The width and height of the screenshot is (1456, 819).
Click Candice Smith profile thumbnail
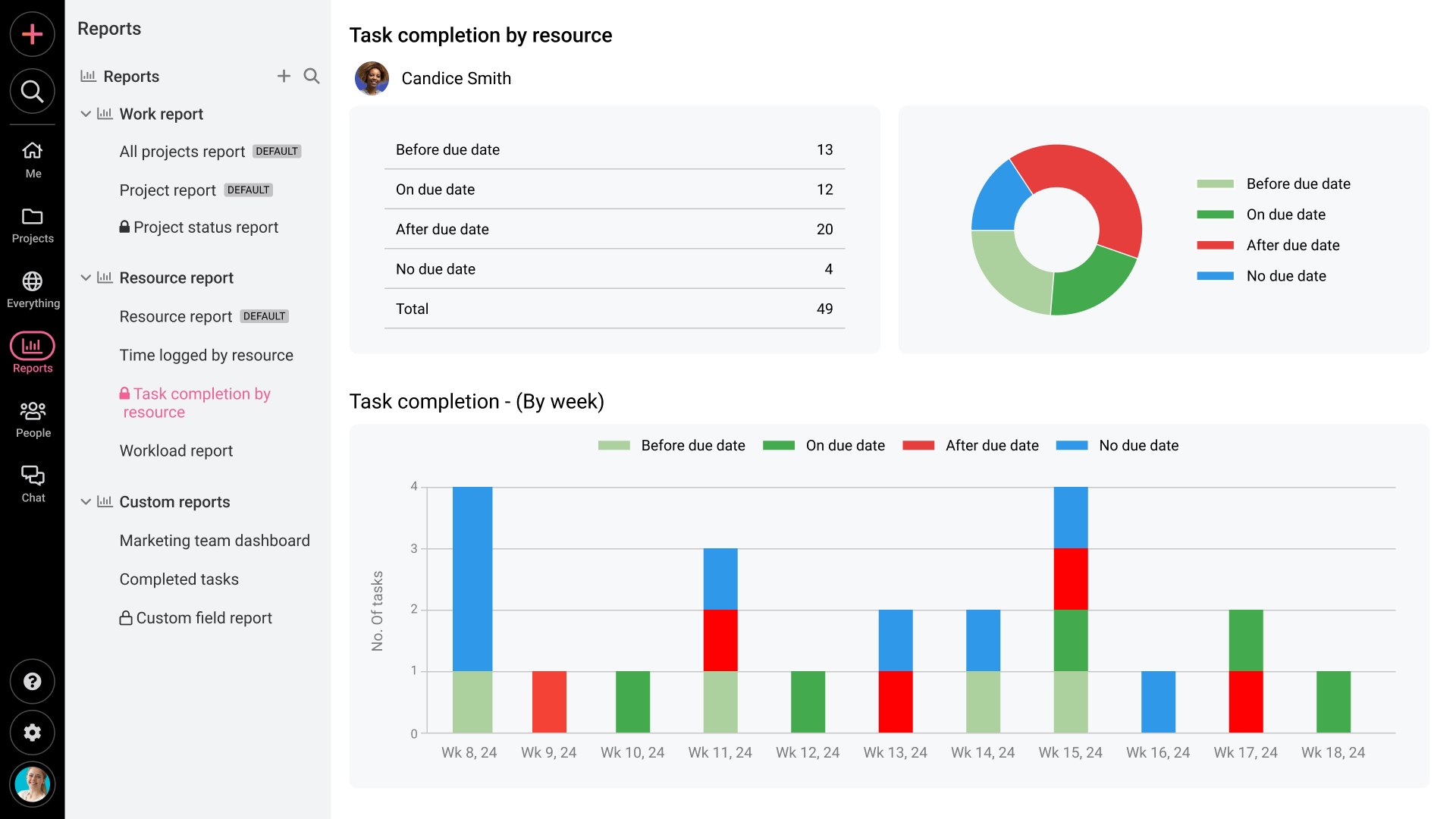[372, 78]
